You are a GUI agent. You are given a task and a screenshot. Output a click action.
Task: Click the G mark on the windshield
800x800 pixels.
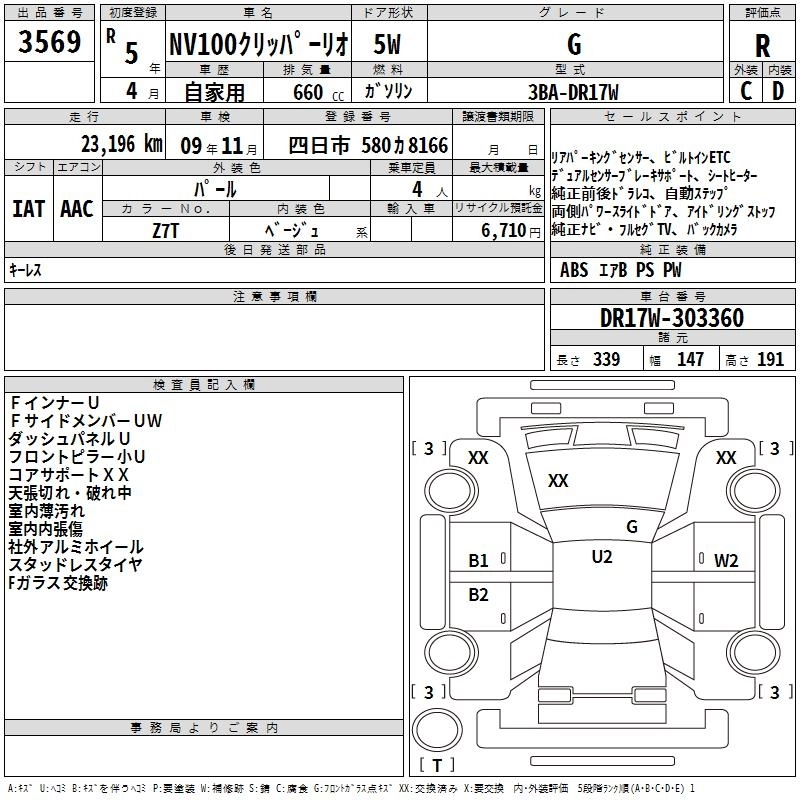(x=632, y=527)
